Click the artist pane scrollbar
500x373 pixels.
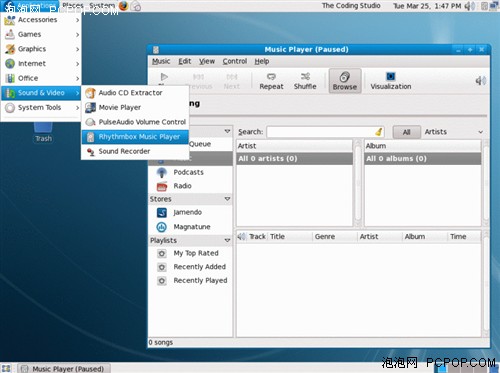[358, 183]
